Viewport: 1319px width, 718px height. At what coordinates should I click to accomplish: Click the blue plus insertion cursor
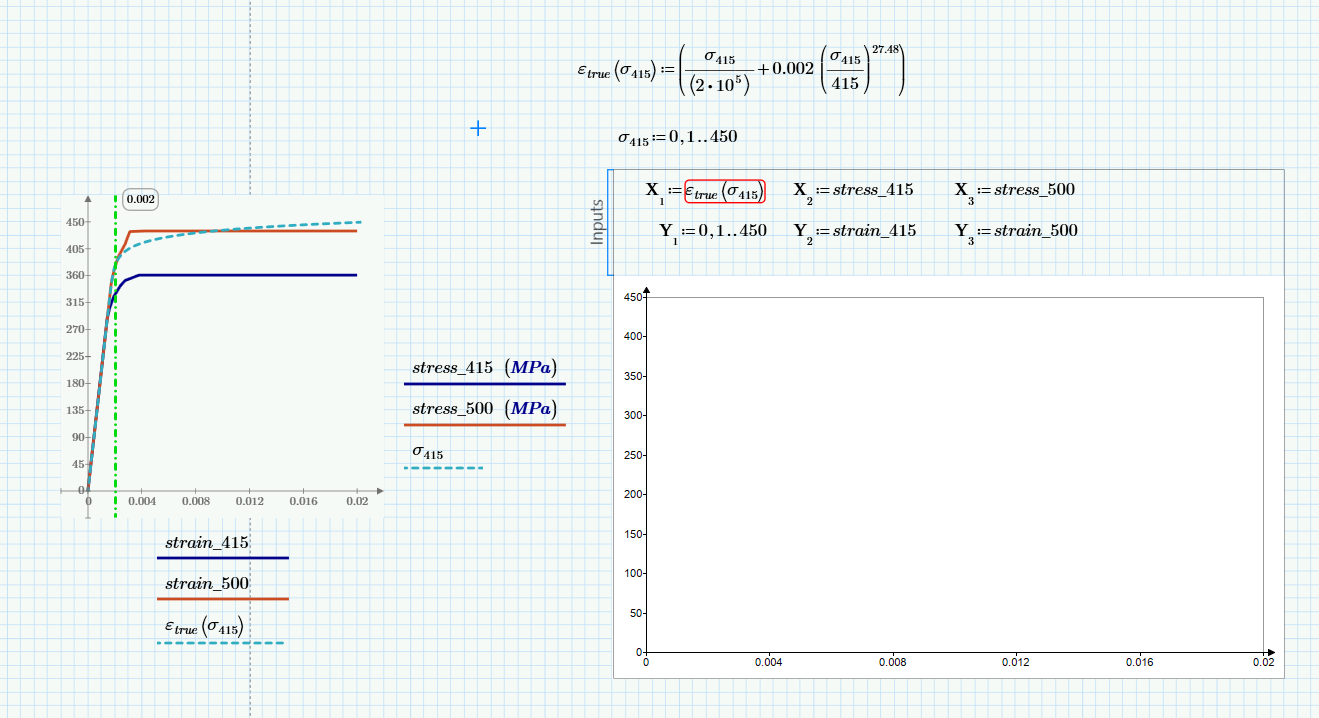tap(478, 128)
